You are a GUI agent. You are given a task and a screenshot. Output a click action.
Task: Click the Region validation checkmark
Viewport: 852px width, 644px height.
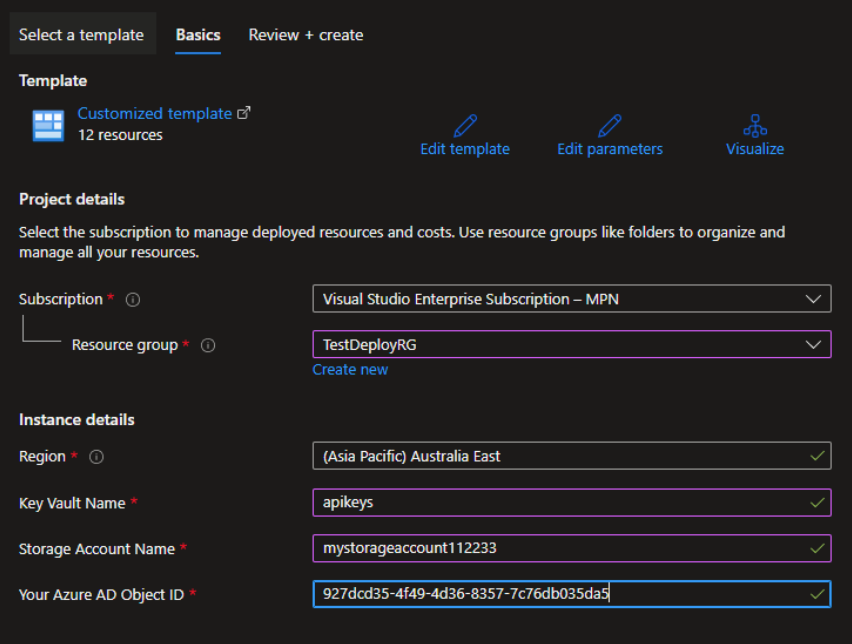coord(817,456)
